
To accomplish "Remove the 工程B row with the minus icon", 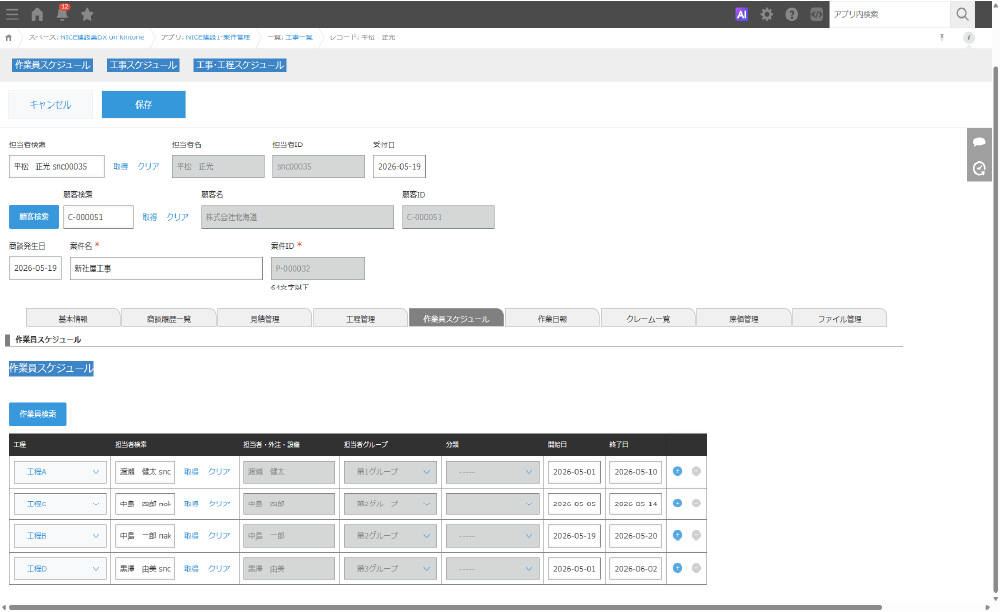I will click(696, 535).
